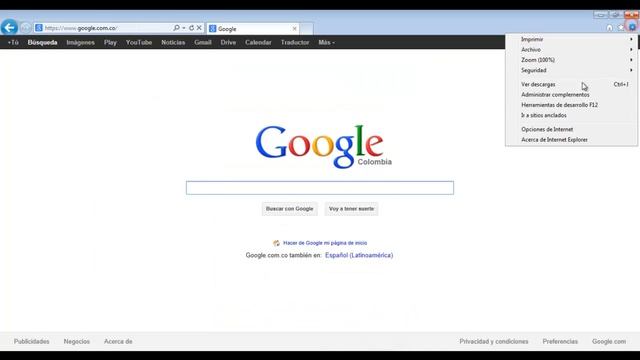Open Play from Google bar
640x360 pixels.
point(110,42)
